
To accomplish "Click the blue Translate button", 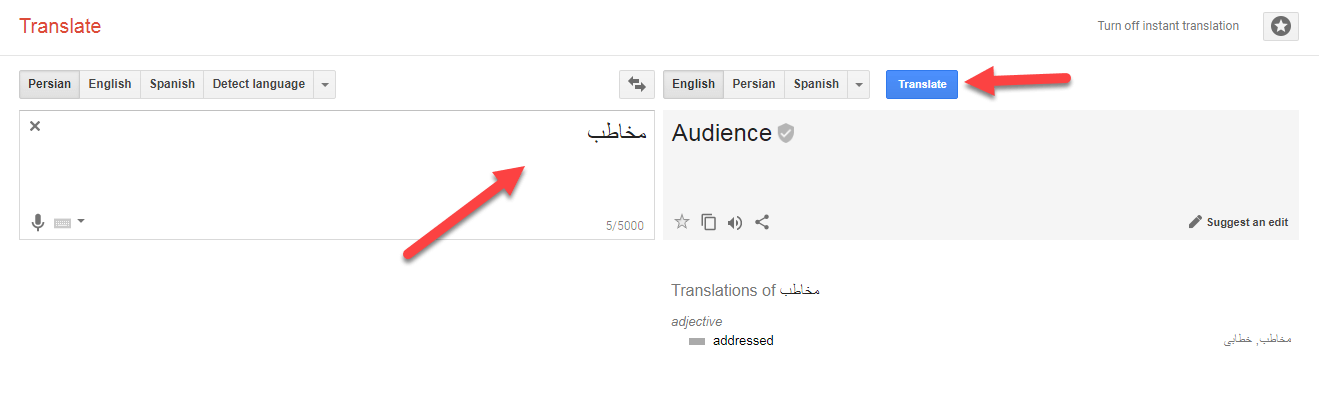I will click(x=922, y=84).
